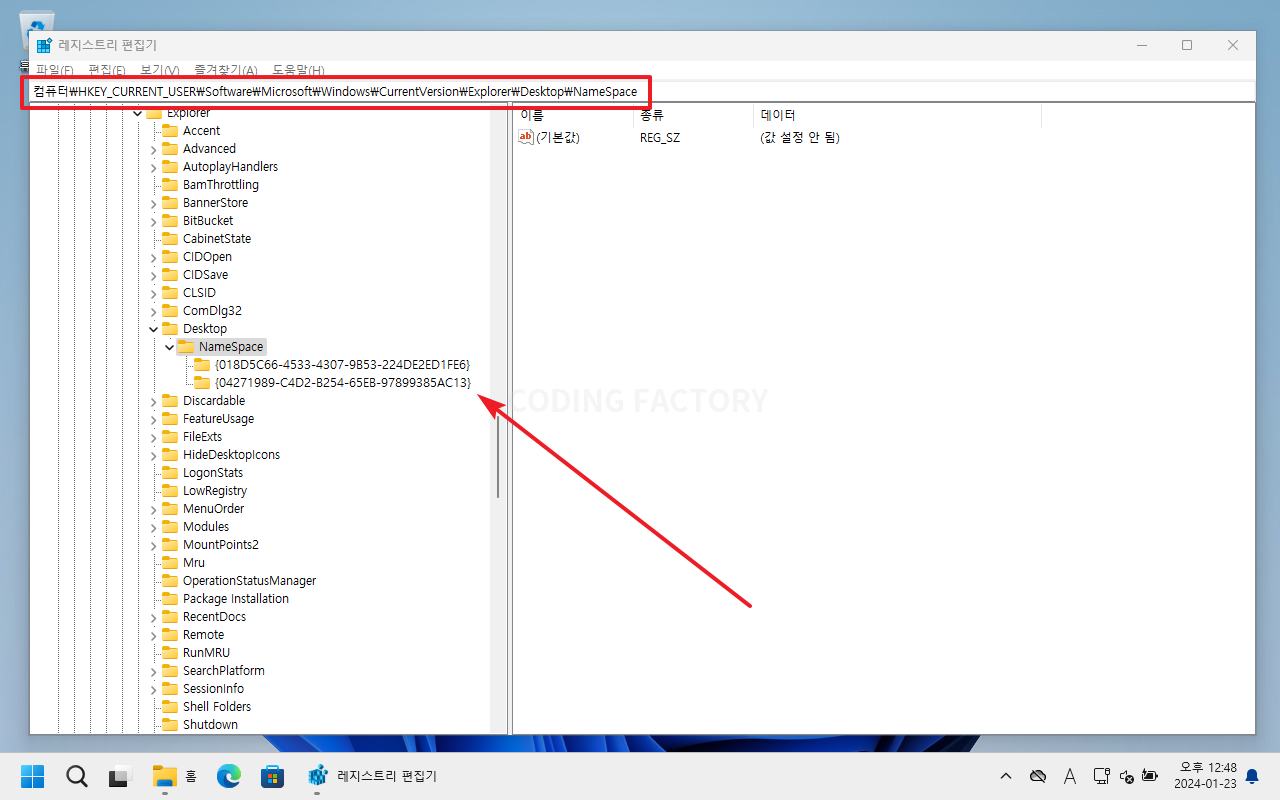Viewport: 1280px width, 800px height.
Task: Click the FeatureUsage folder icon
Action: (169, 419)
